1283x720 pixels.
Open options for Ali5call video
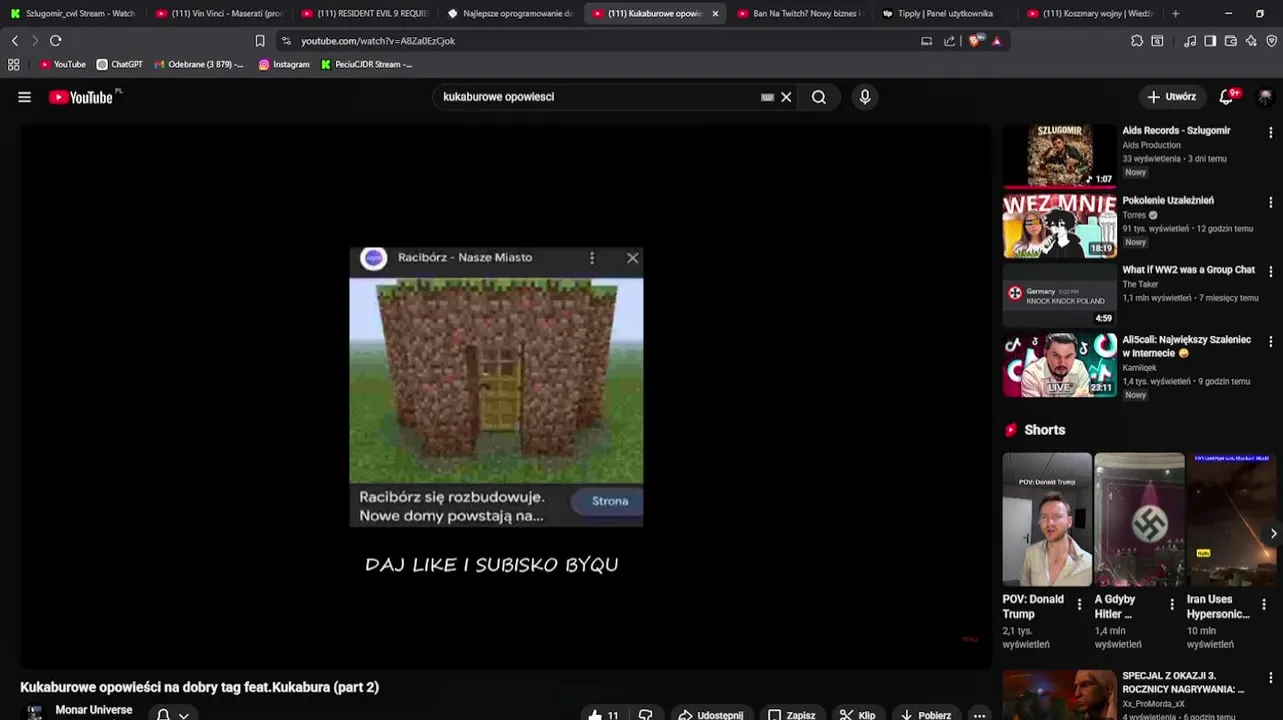point(1271,341)
